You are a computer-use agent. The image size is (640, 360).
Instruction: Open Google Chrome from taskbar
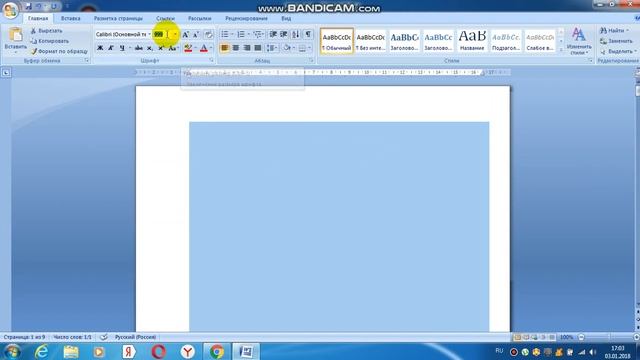point(217,351)
